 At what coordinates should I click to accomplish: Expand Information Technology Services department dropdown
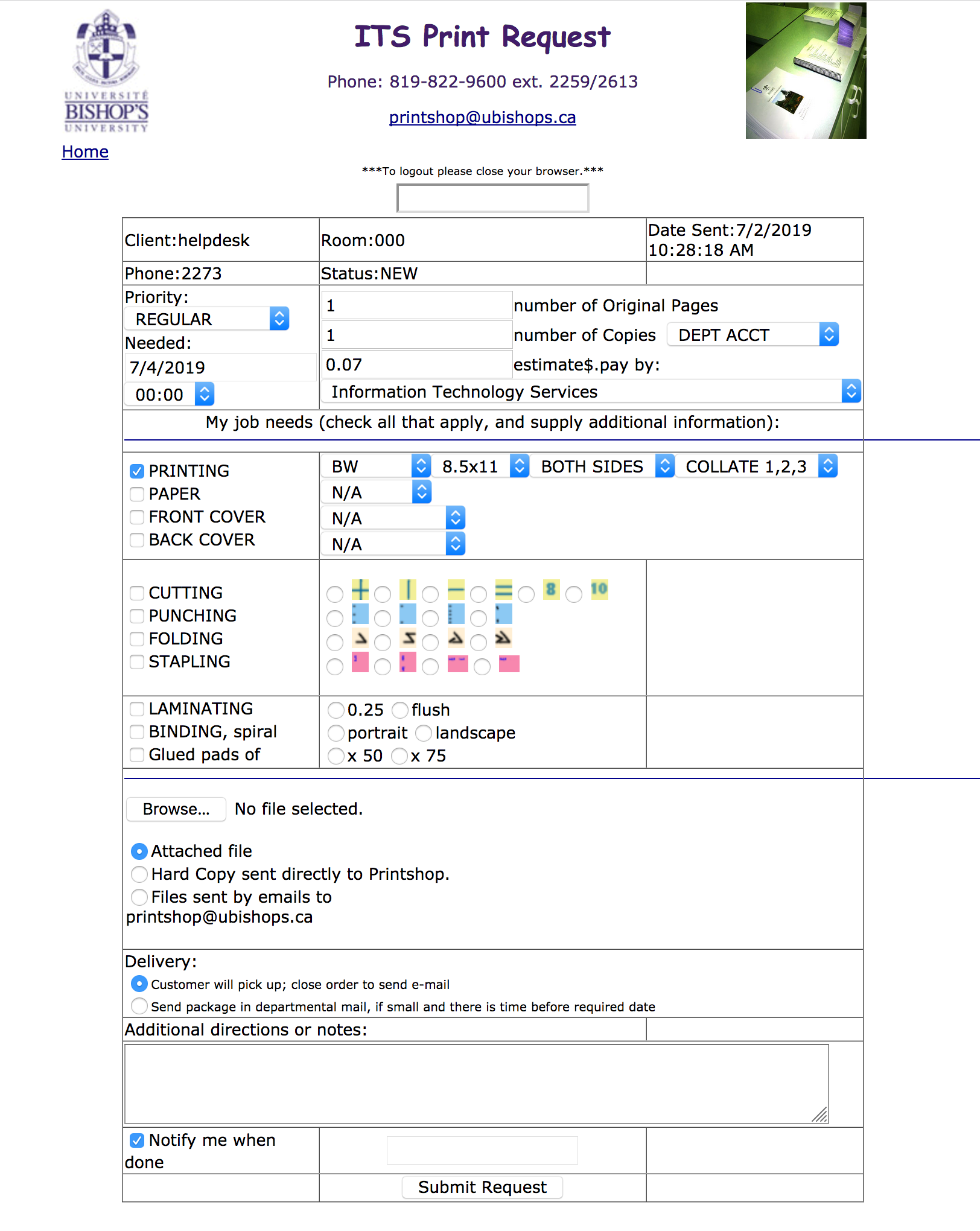pyautogui.click(x=591, y=392)
